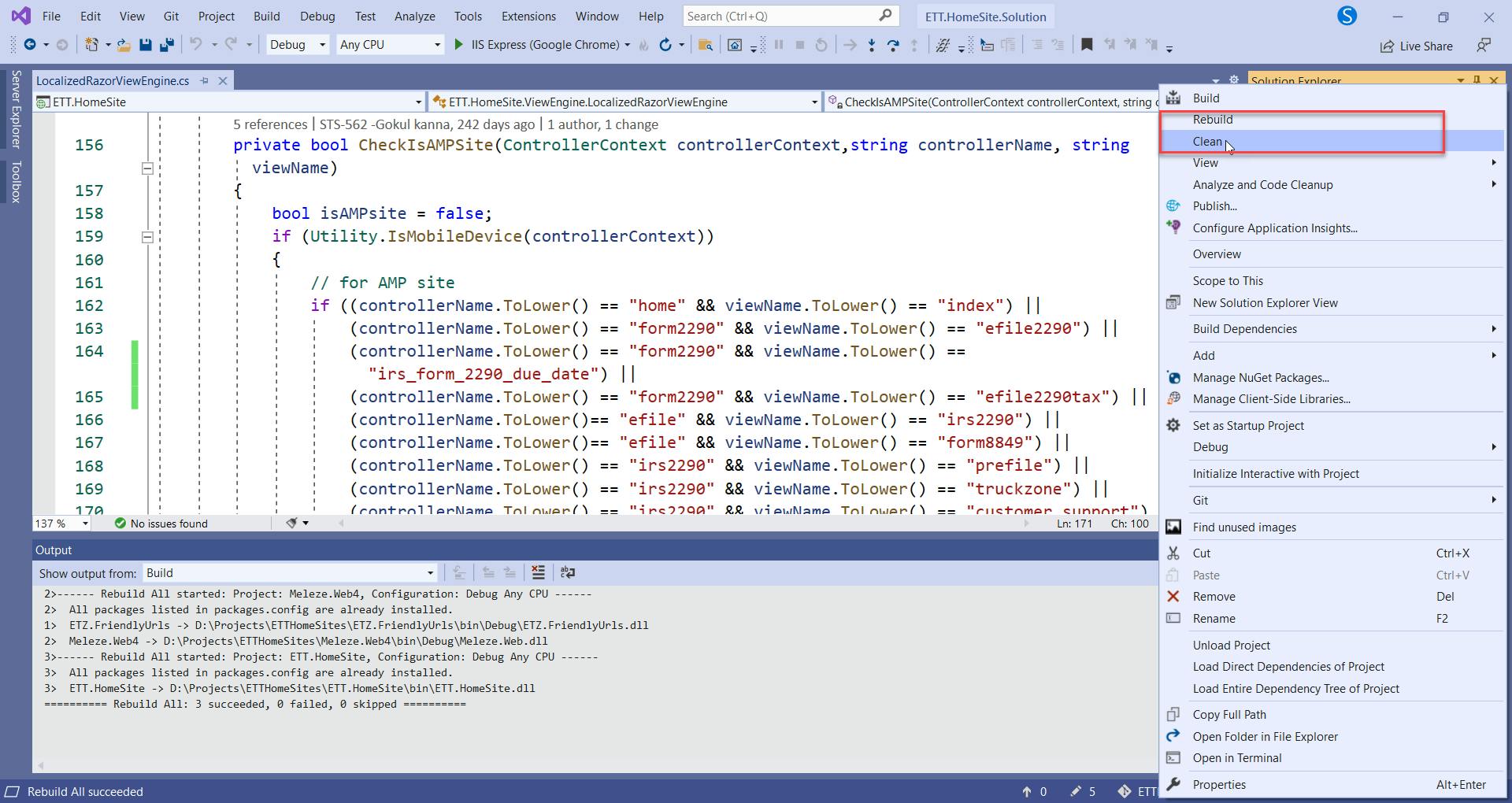The width and height of the screenshot is (1512, 803).
Task: Click the Cut scissors icon
Action: (x=1173, y=553)
